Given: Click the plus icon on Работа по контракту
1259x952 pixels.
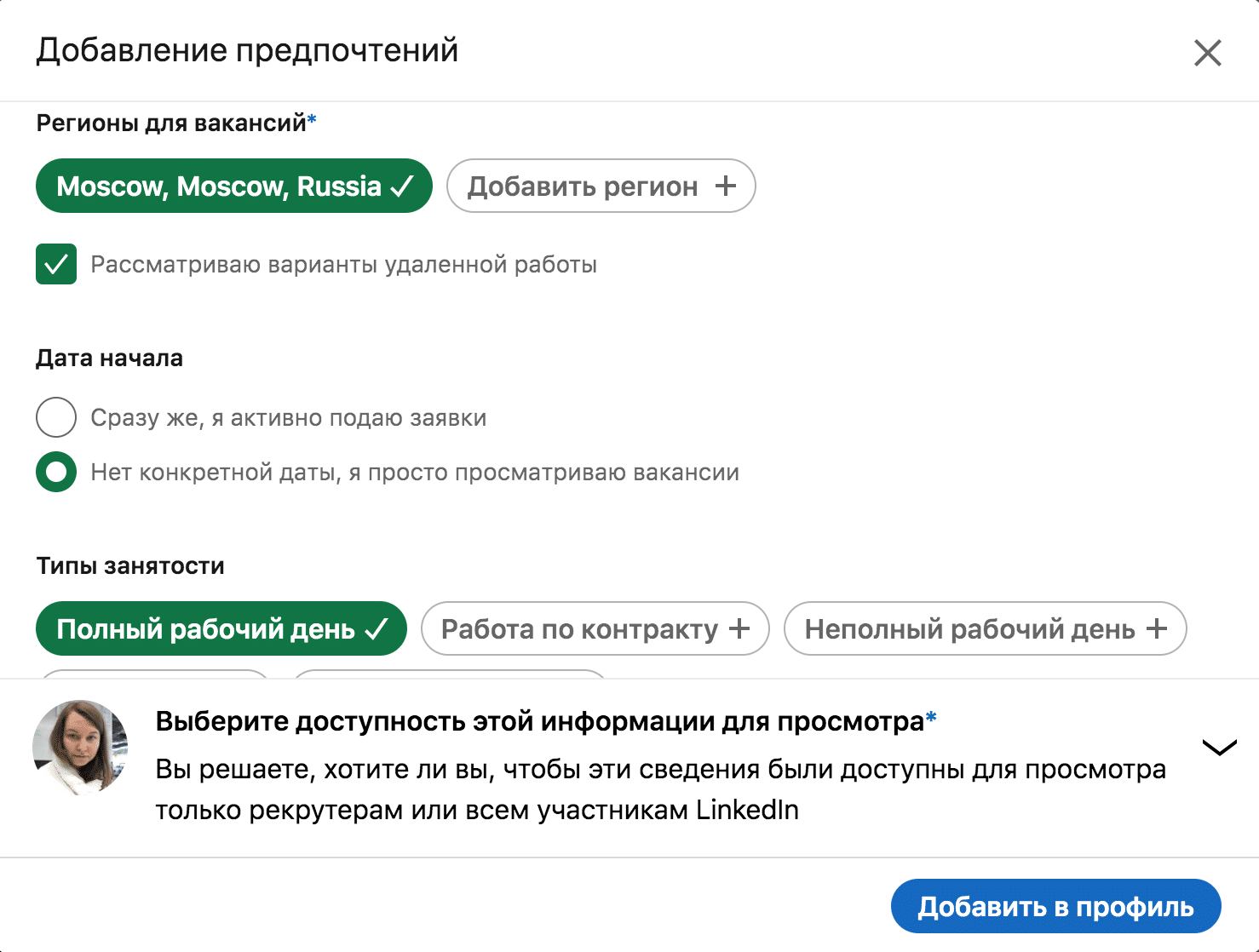Looking at the screenshot, I should pyautogui.click(x=739, y=628).
